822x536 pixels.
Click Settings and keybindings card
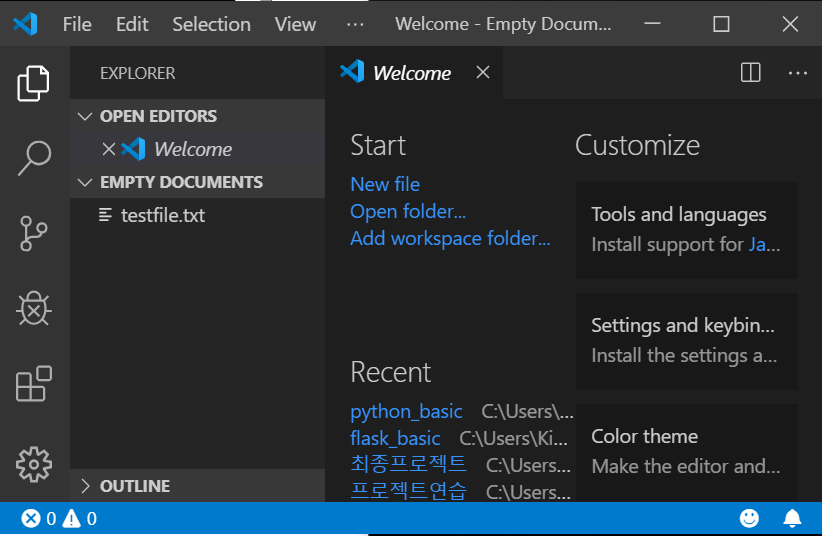(x=686, y=341)
